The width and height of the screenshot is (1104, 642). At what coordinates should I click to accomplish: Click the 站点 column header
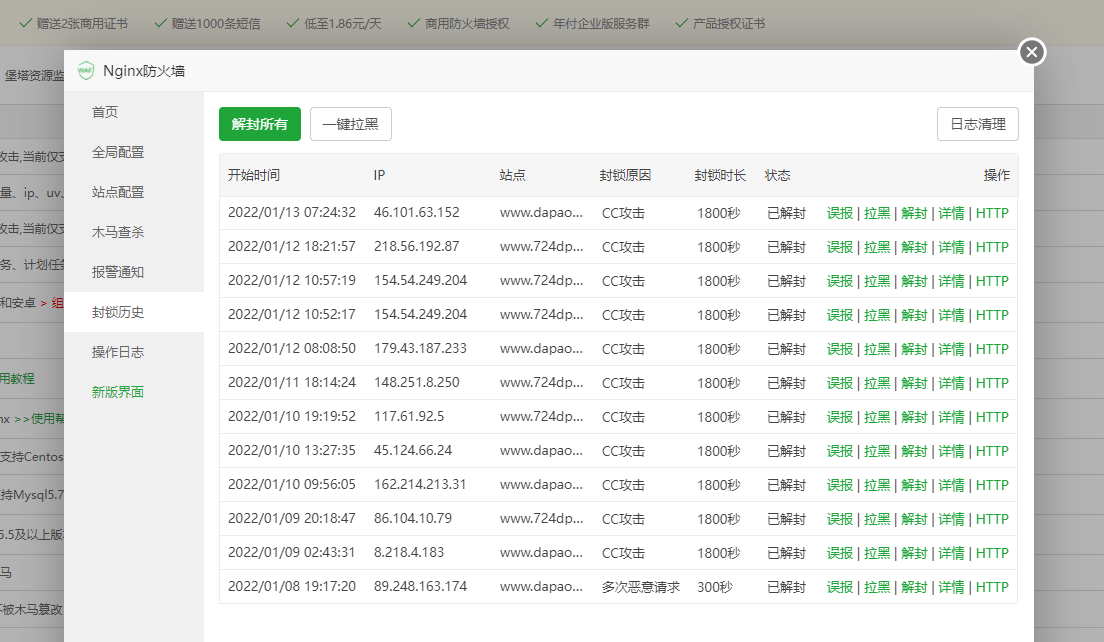513,175
